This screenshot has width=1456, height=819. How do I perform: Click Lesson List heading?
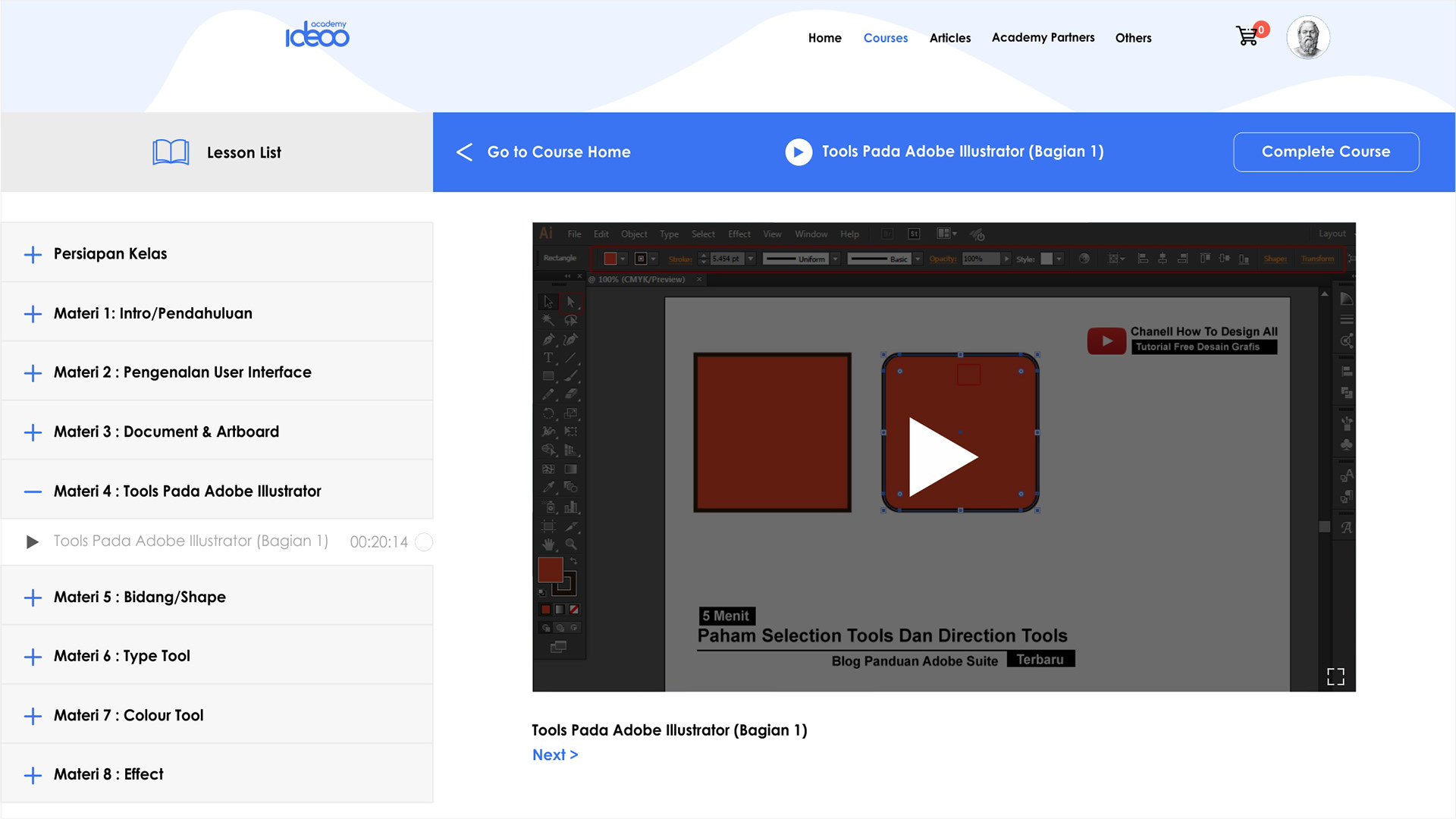click(x=243, y=152)
